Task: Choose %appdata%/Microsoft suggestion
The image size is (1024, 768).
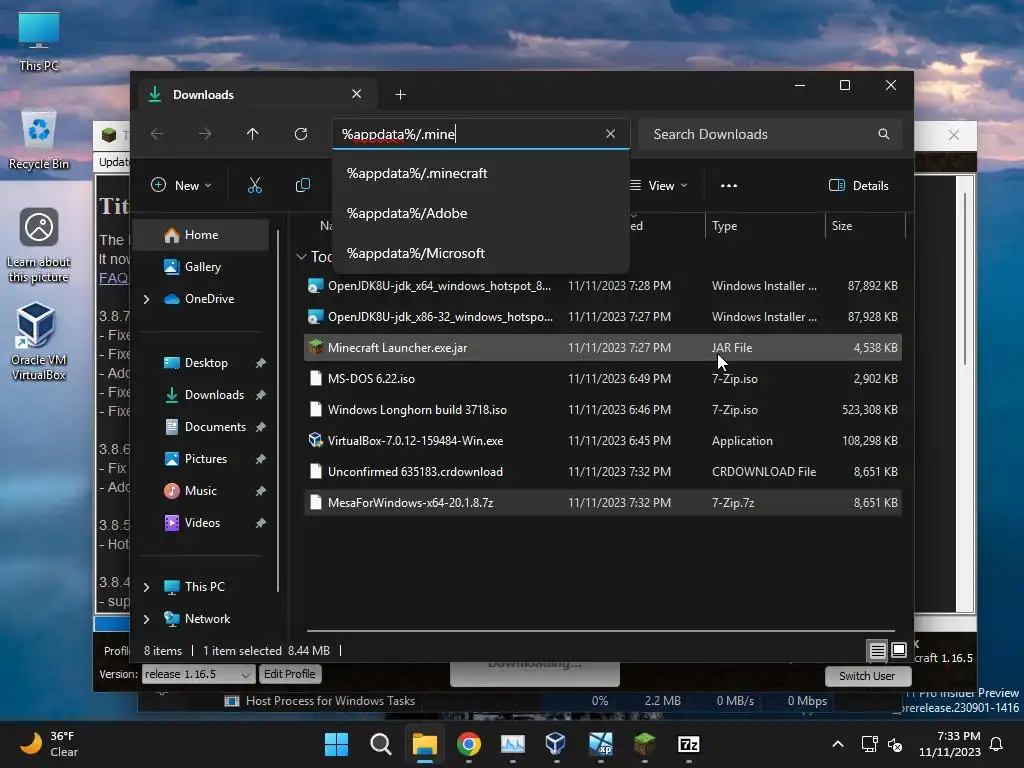Action: click(x=481, y=253)
